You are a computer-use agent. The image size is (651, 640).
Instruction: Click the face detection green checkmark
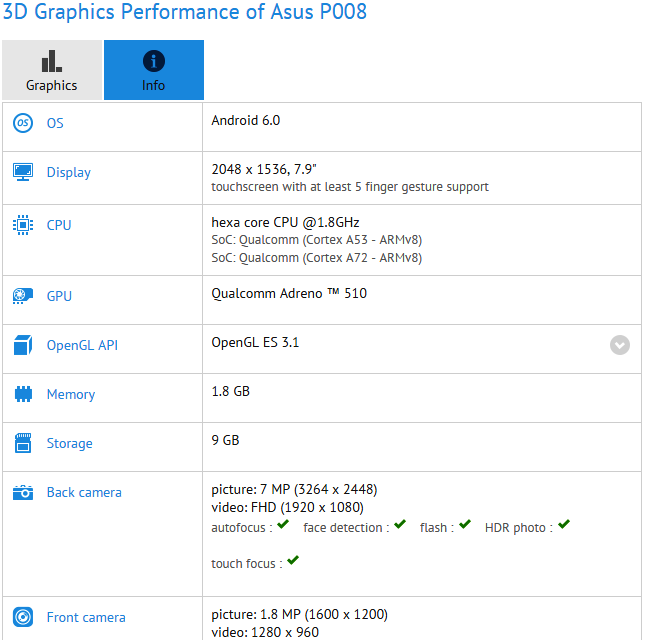click(x=400, y=525)
